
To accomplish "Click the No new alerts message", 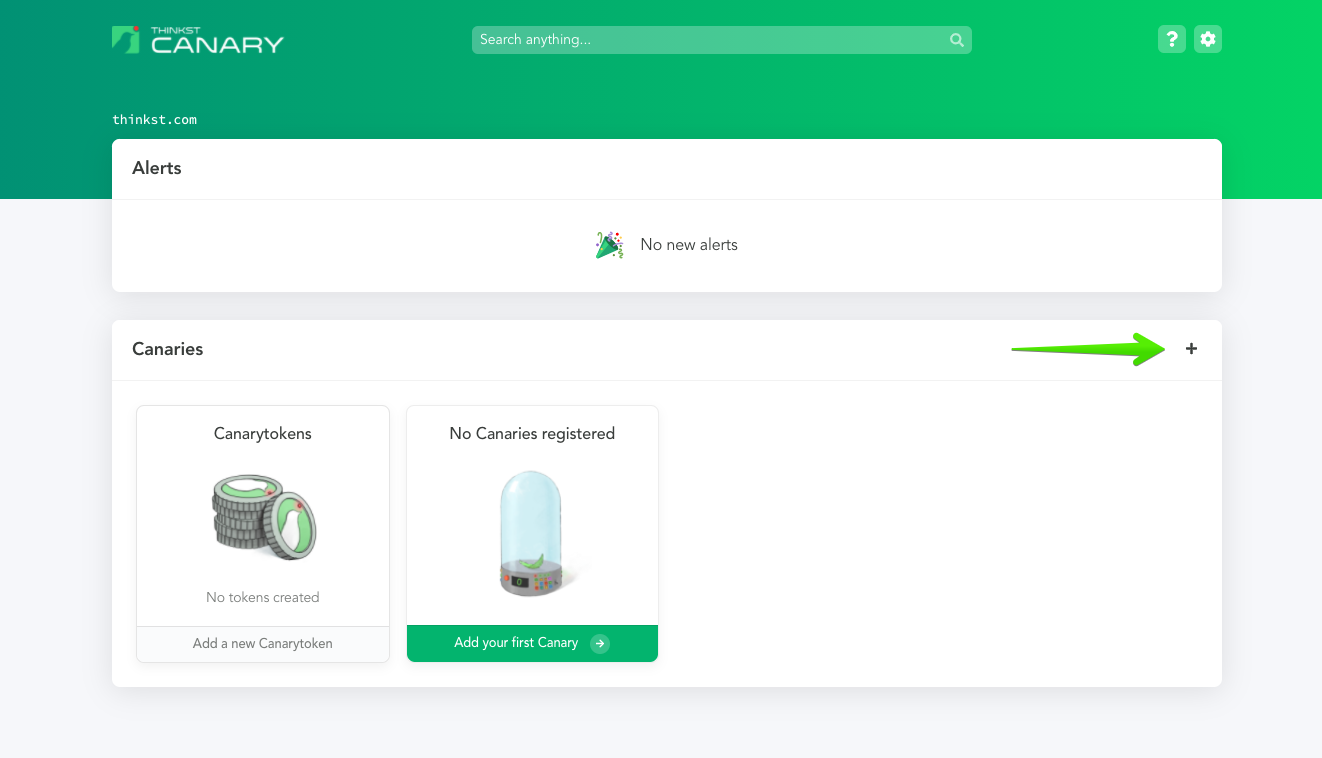I will click(688, 245).
